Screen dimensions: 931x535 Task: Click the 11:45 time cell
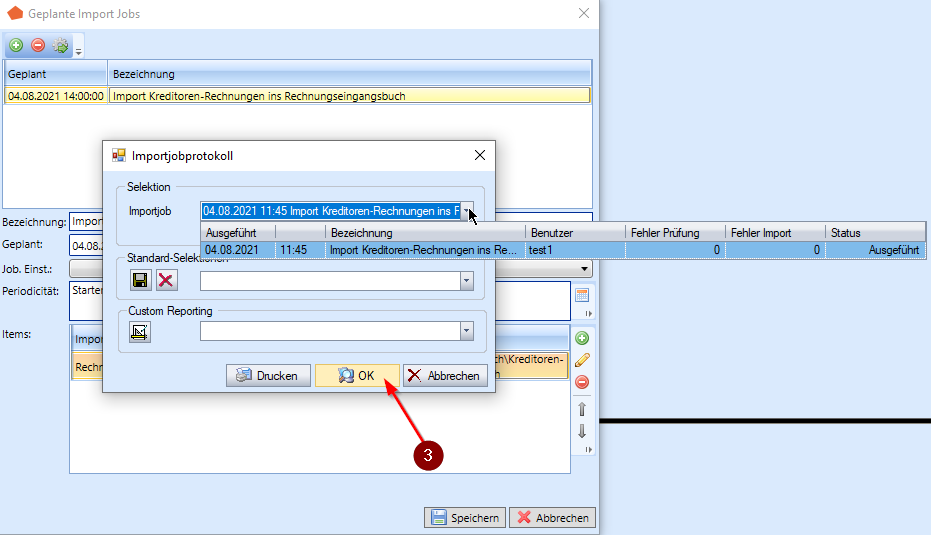(300, 250)
